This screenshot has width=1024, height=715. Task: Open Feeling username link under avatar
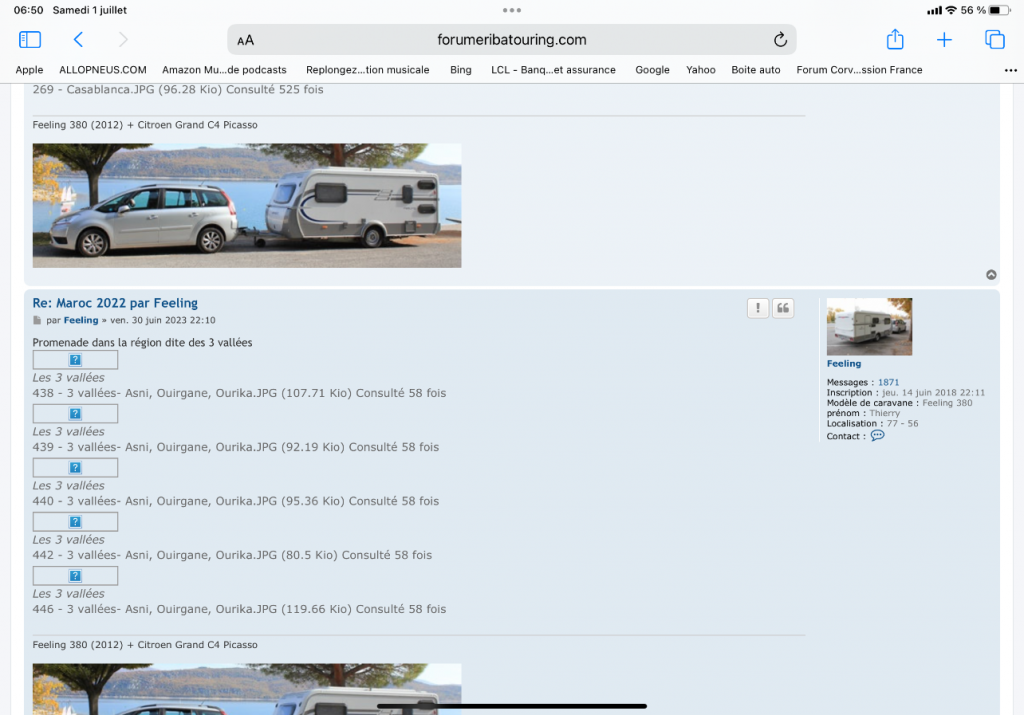(844, 364)
